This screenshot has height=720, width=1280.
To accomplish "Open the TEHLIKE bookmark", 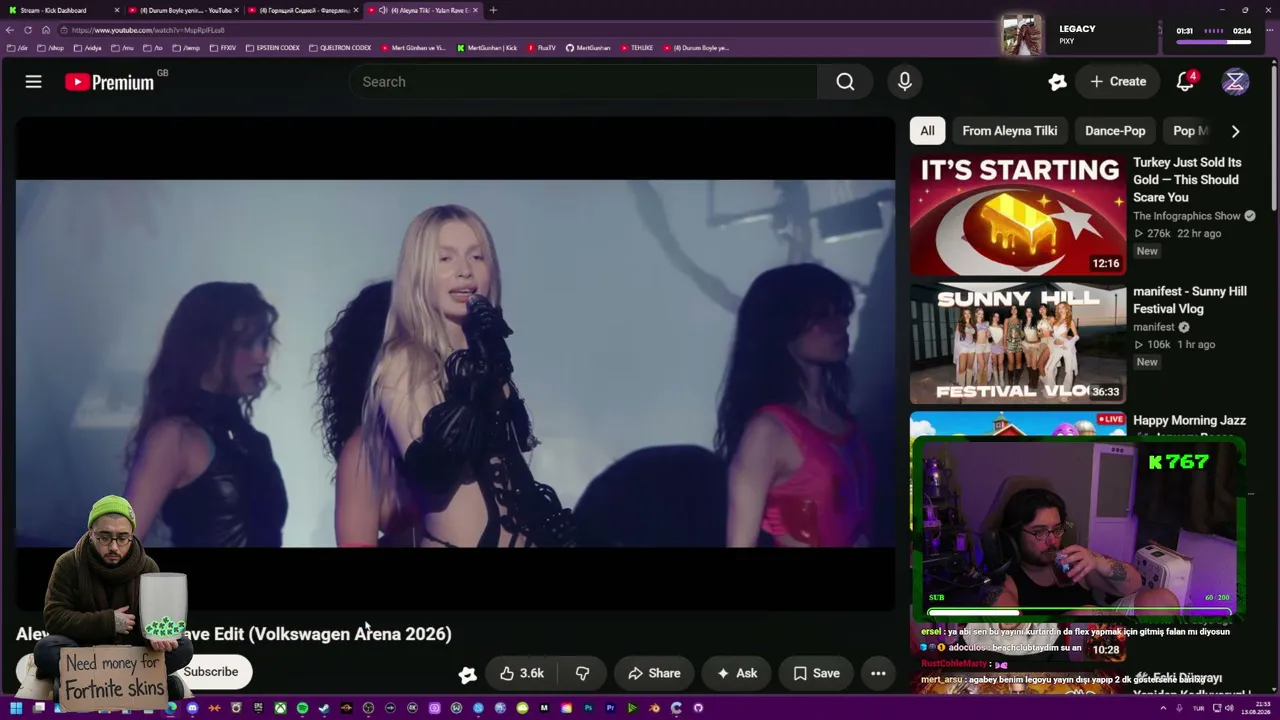I will click(636, 48).
